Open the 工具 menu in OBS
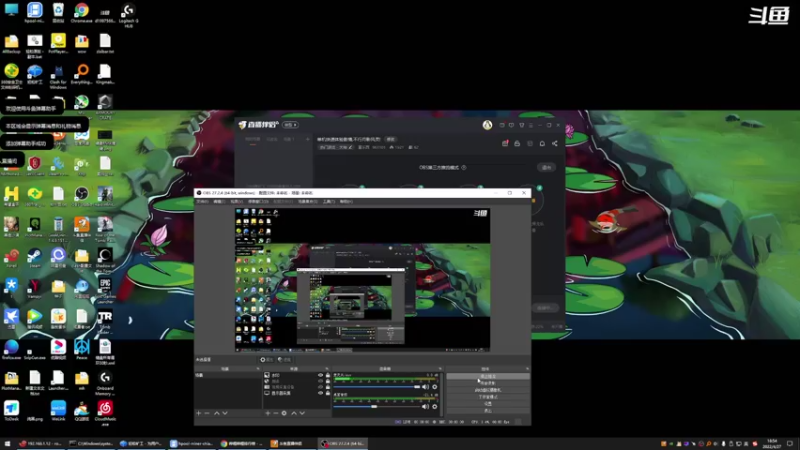This screenshot has height=450, width=800. 329,202
